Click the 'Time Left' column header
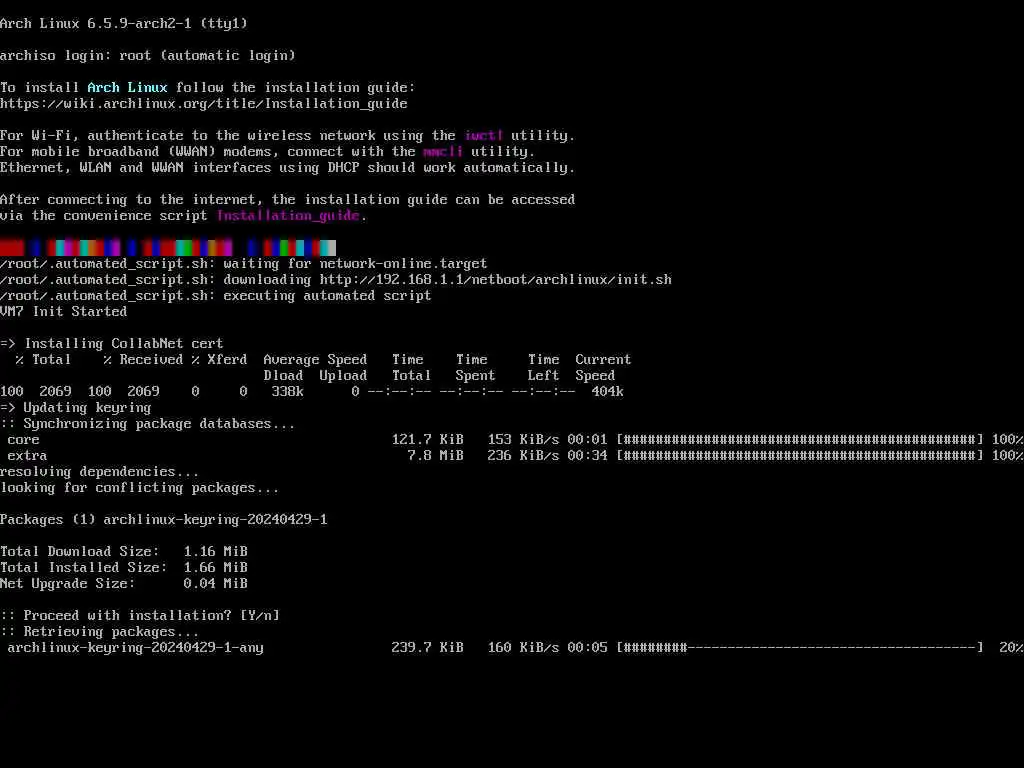This screenshot has height=768, width=1024. [x=543, y=368]
